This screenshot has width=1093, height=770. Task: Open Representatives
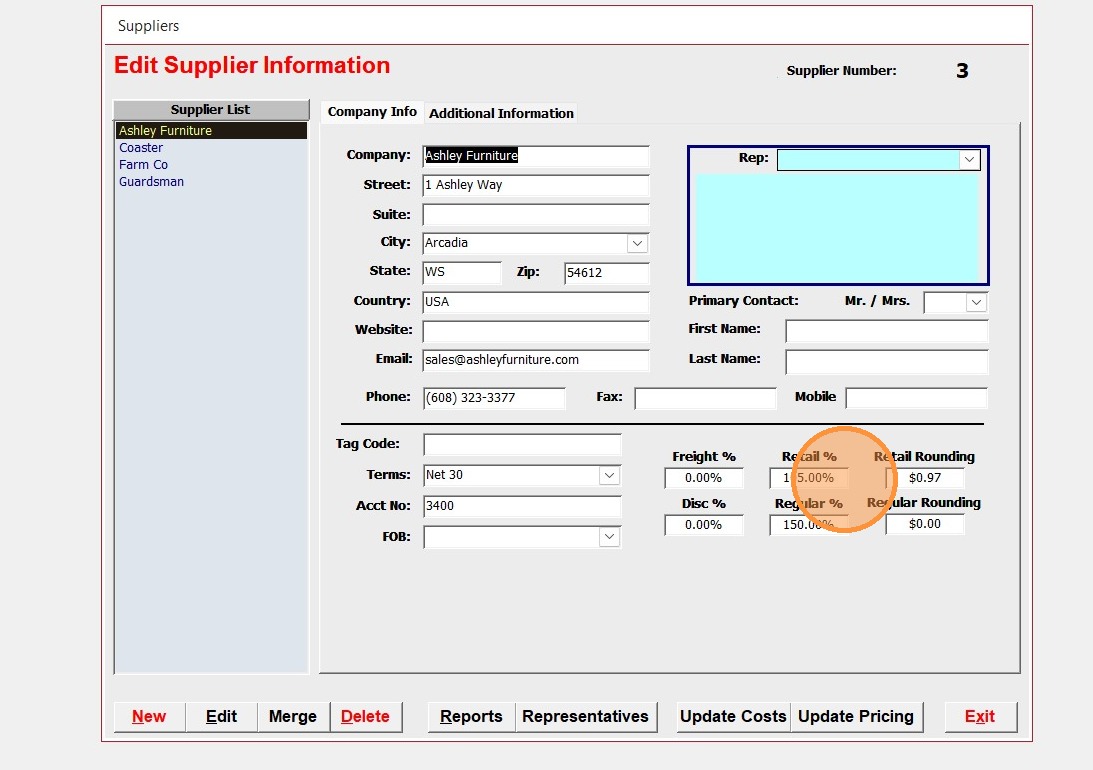coord(585,716)
